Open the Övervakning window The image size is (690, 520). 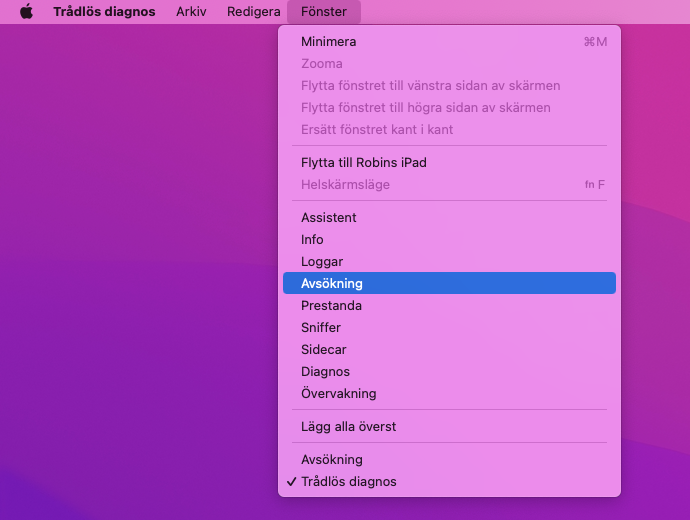click(x=338, y=394)
